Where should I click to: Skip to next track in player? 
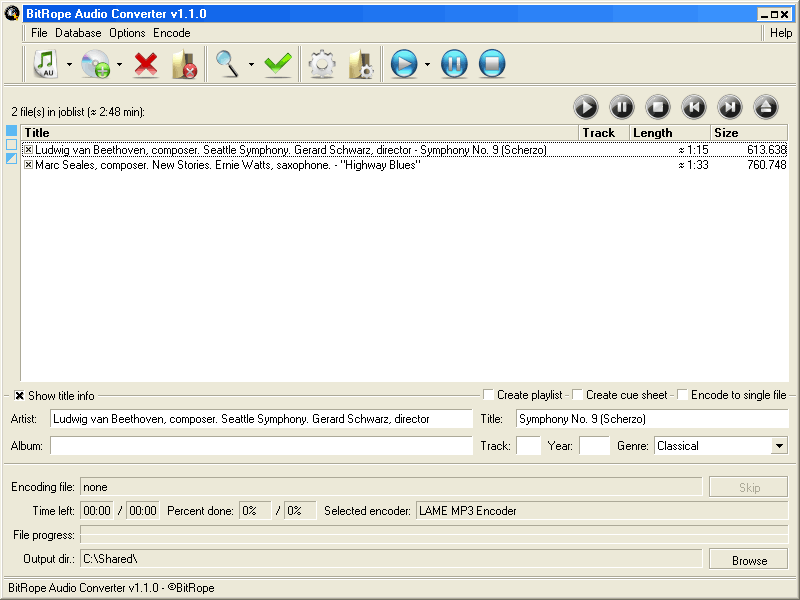[x=730, y=106]
